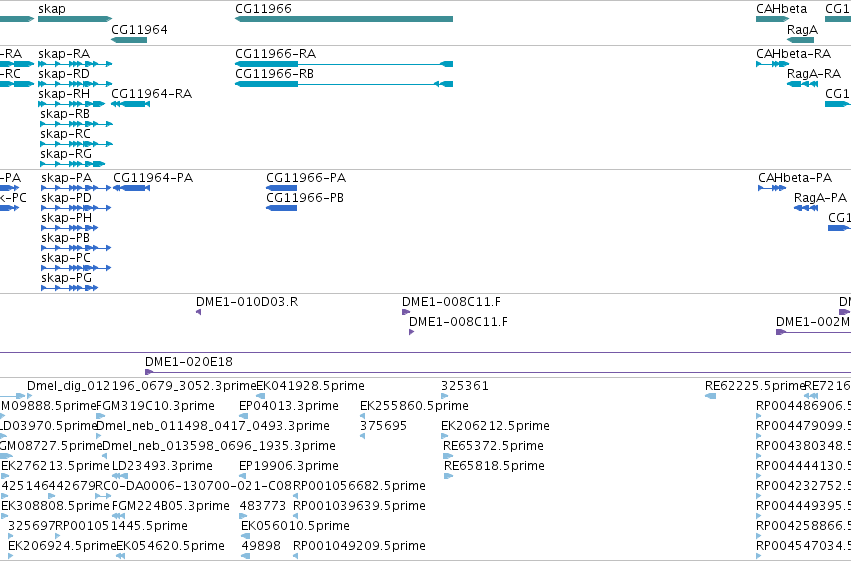Select protein CG11966-PA
851x561 pixels.
(x=306, y=178)
